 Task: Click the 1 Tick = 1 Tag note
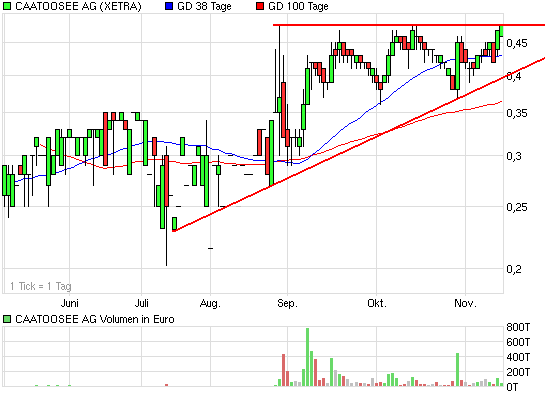[x=41, y=286]
